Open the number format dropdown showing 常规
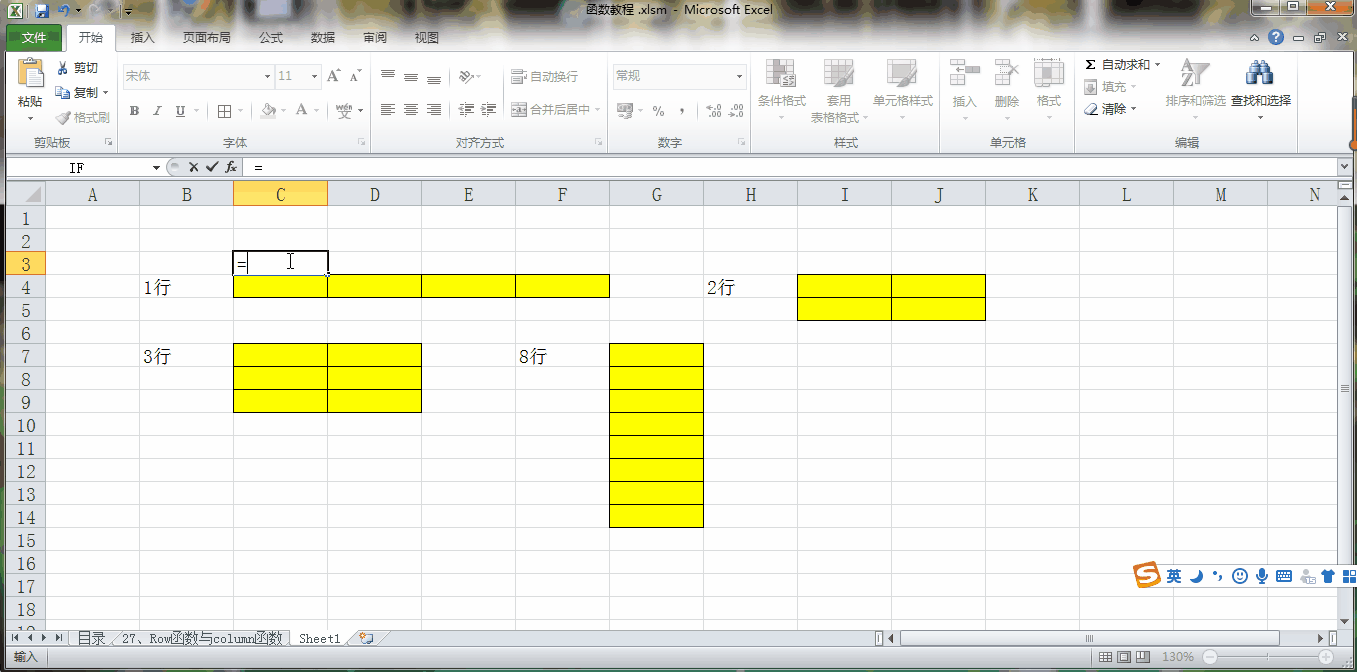The height and width of the screenshot is (672, 1357). coord(739,76)
